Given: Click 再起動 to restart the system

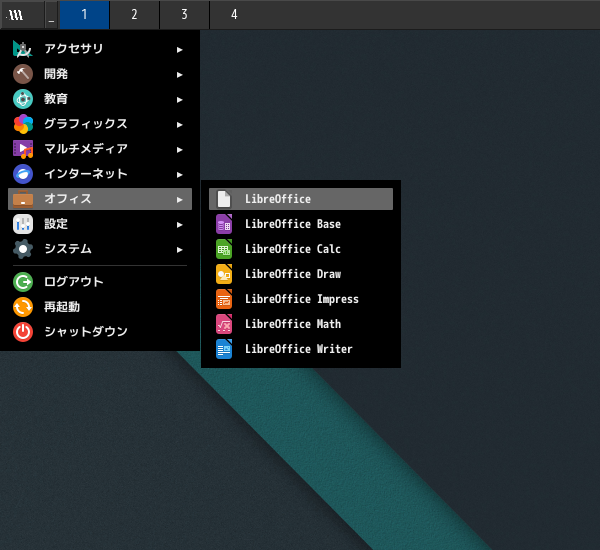Looking at the screenshot, I should tap(61, 306).
